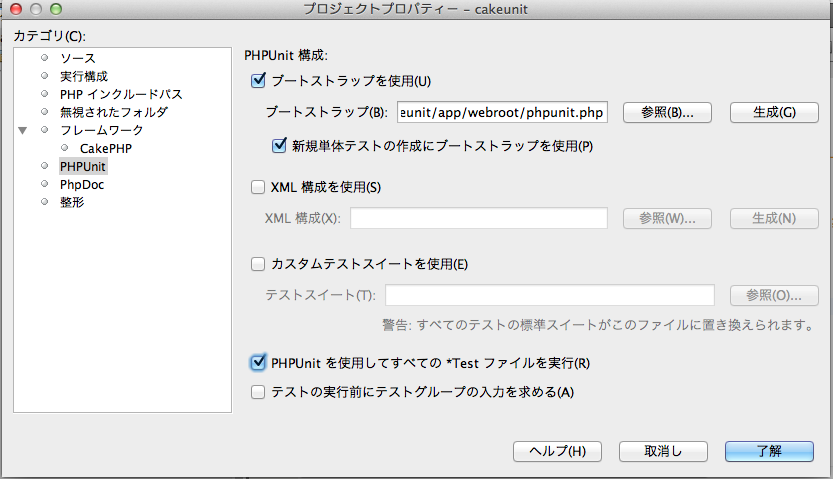Select the CakePHP framework item
The width and height of the screenshot is (833, 479).
pos(106,148)
